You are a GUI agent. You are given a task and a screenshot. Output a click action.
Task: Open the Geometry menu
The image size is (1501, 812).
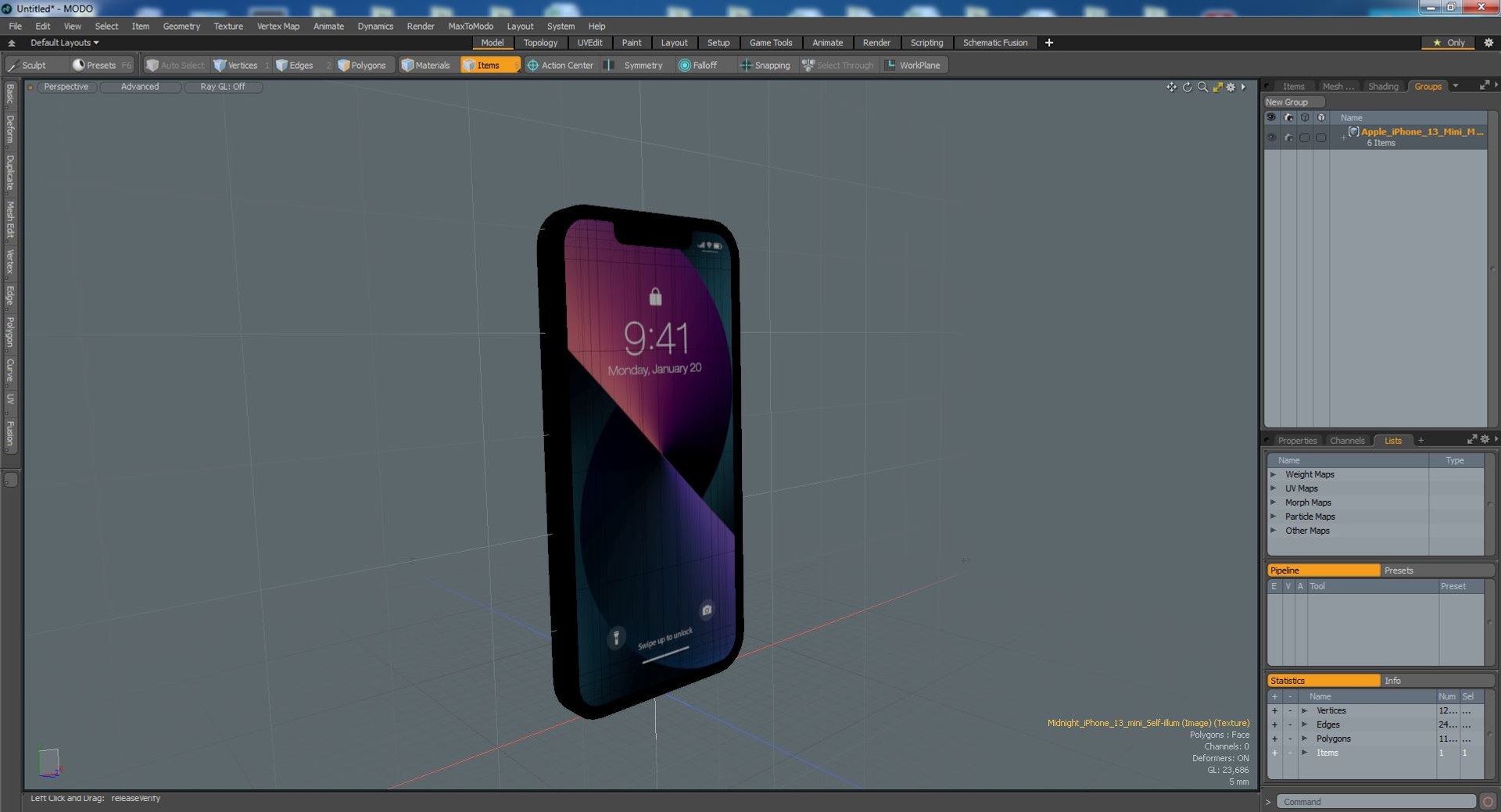(181, 26)
